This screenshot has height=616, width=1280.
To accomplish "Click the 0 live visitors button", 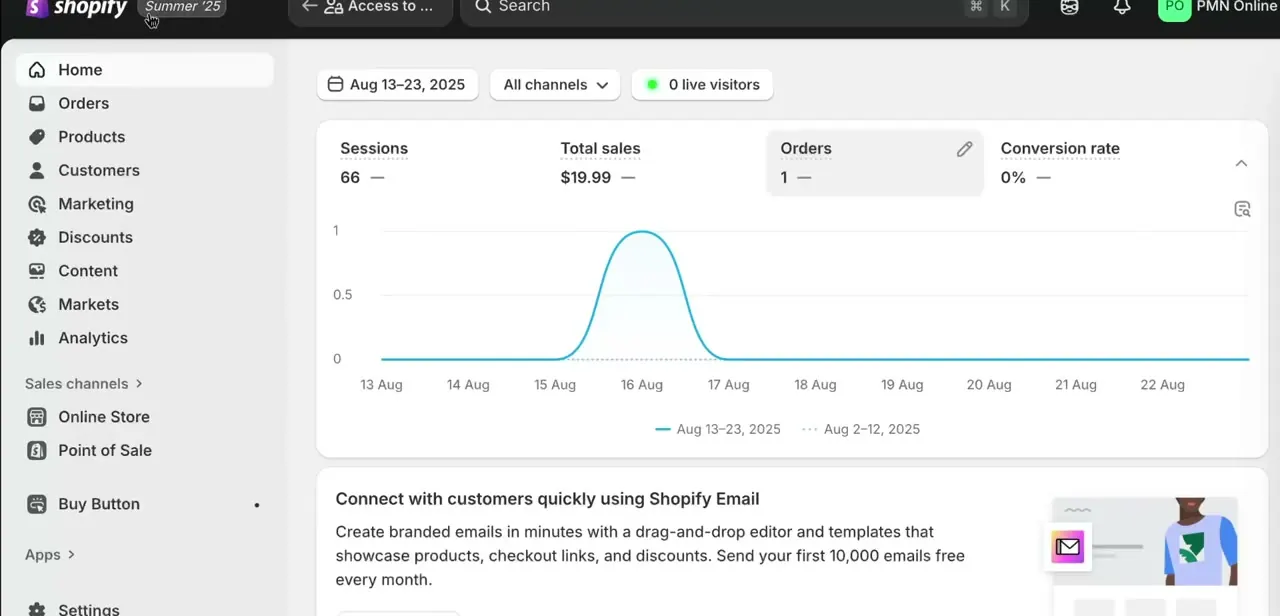I will tap(702, 85).
